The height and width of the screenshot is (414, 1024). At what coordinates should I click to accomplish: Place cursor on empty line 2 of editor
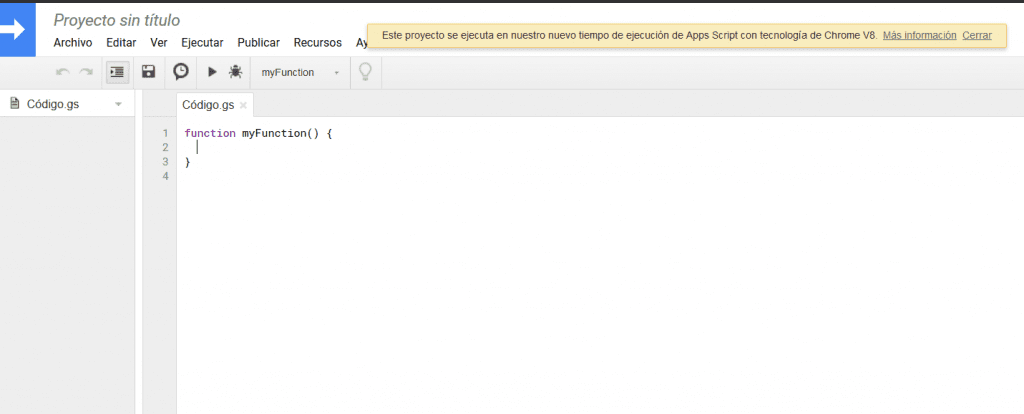pos(600,148)
